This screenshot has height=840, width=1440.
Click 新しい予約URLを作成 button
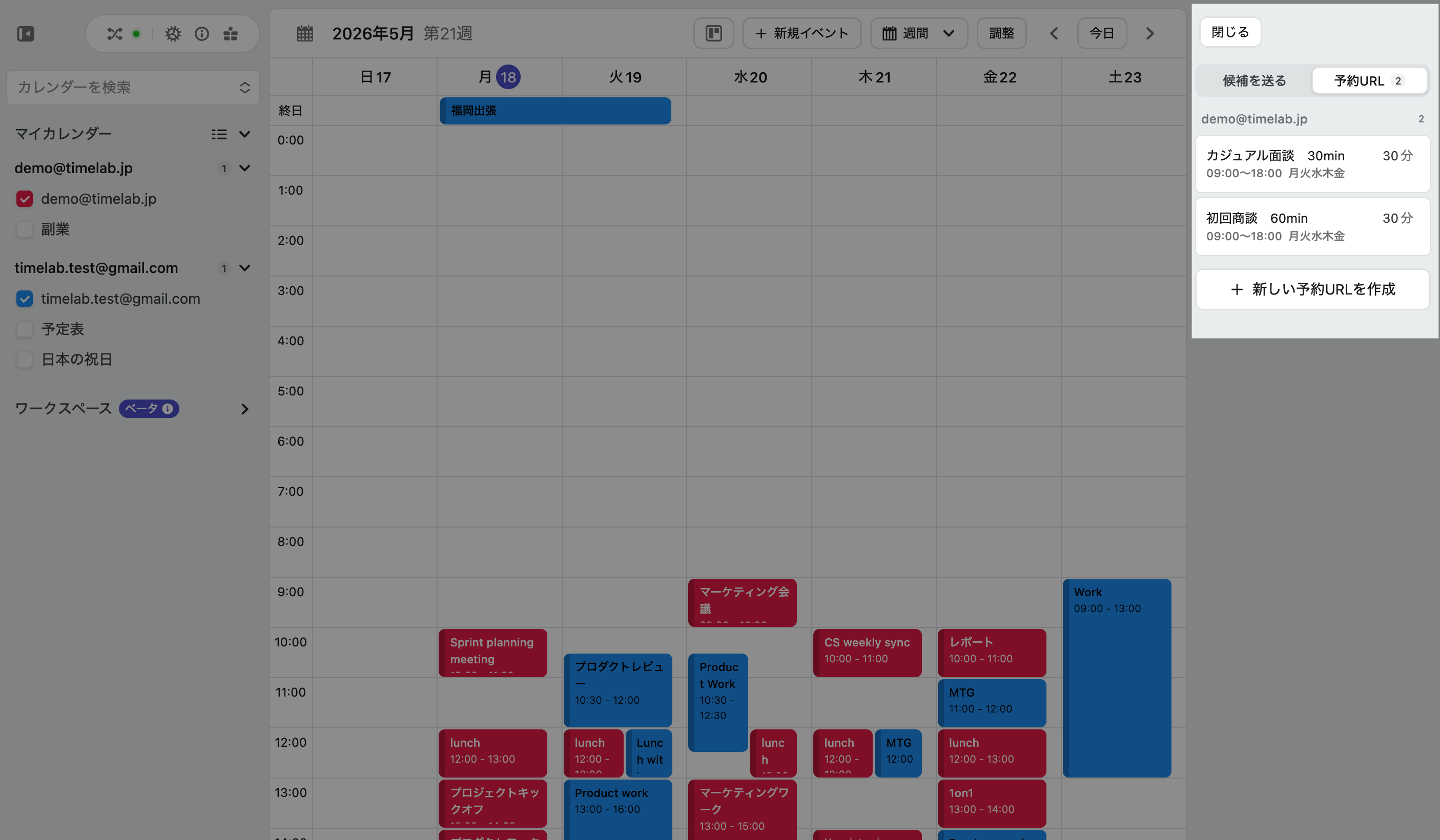coord(1312,289)
